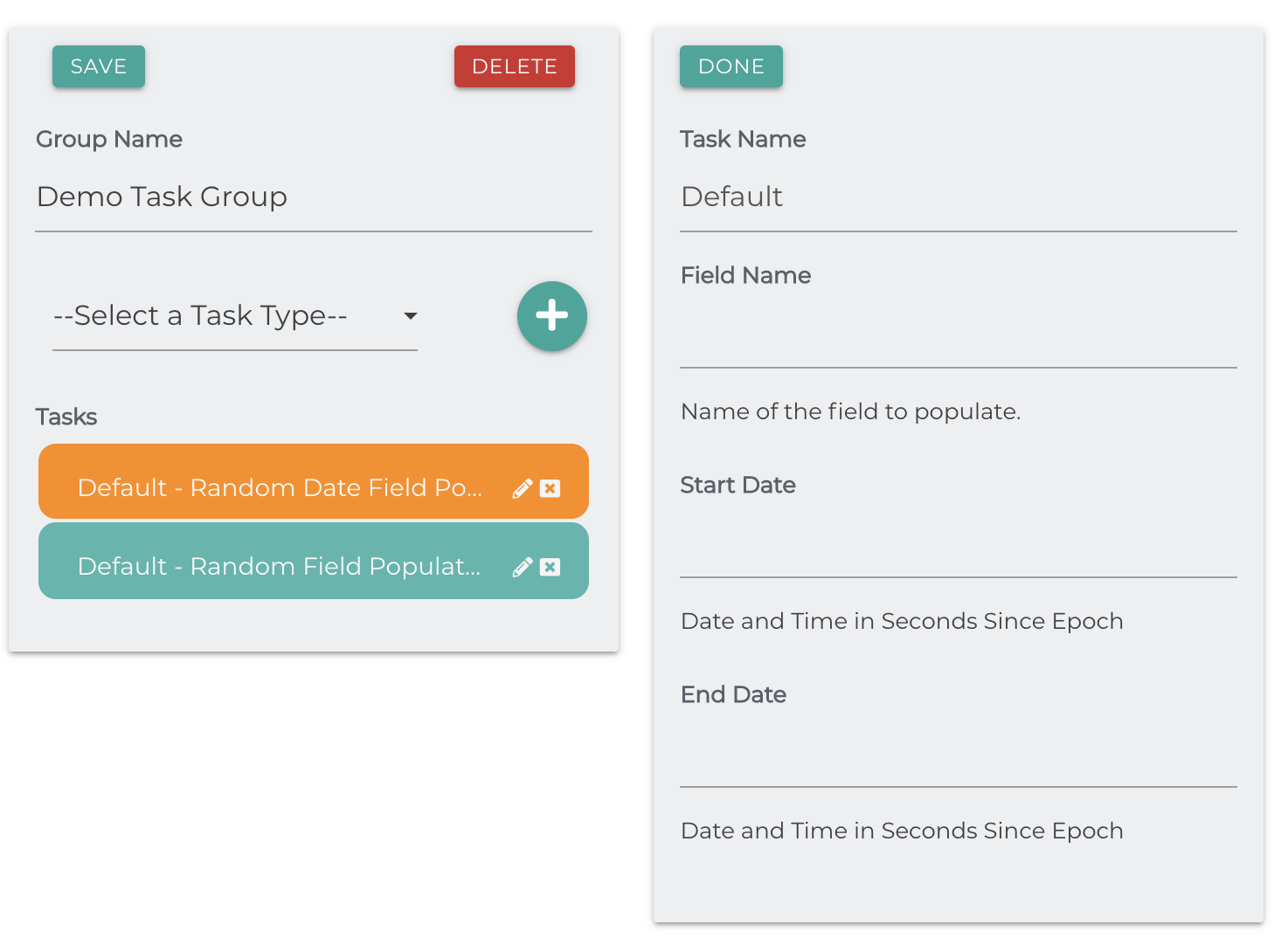The width and height of the screenshot is (1288, 945).
Task: Click the red DELETE button
Action: pyautogui.click(x=515, y=66)
